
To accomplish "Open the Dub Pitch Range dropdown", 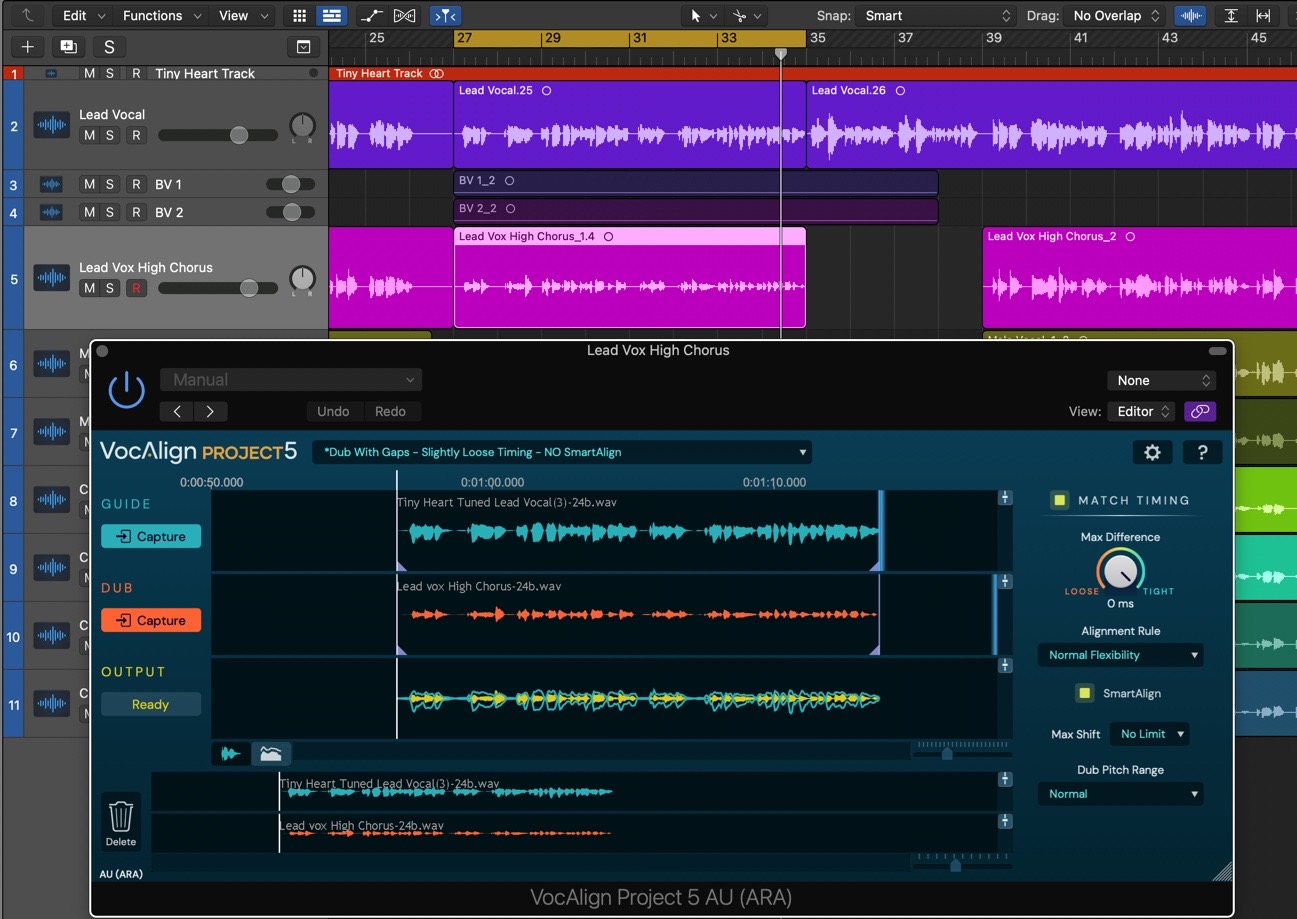I will click(x=1120, y=794).
